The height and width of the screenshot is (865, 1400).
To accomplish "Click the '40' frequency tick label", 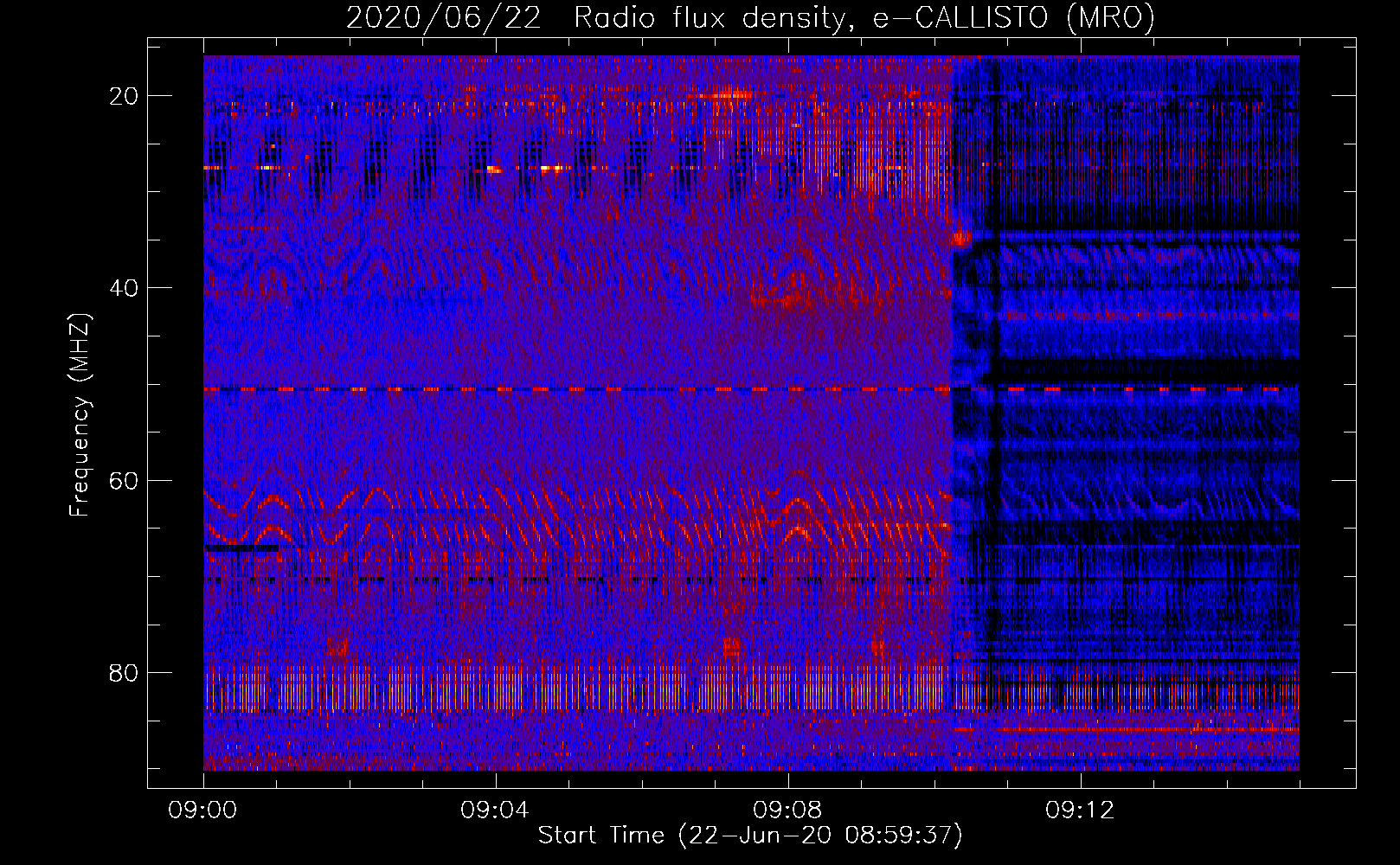I will click(x=124, y=288).
